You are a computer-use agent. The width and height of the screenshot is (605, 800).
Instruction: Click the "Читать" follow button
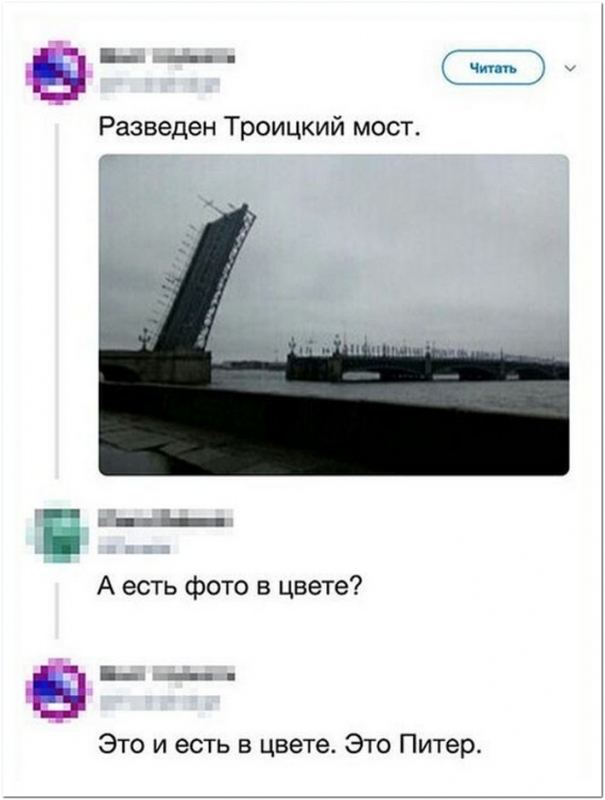click(x=493, y=67)
